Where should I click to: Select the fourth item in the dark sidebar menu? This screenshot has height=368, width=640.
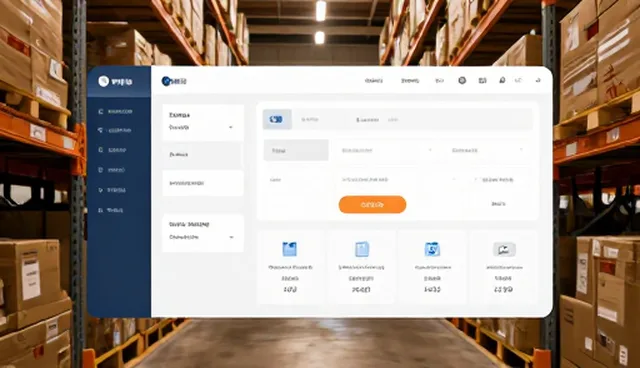coord(111,170)
